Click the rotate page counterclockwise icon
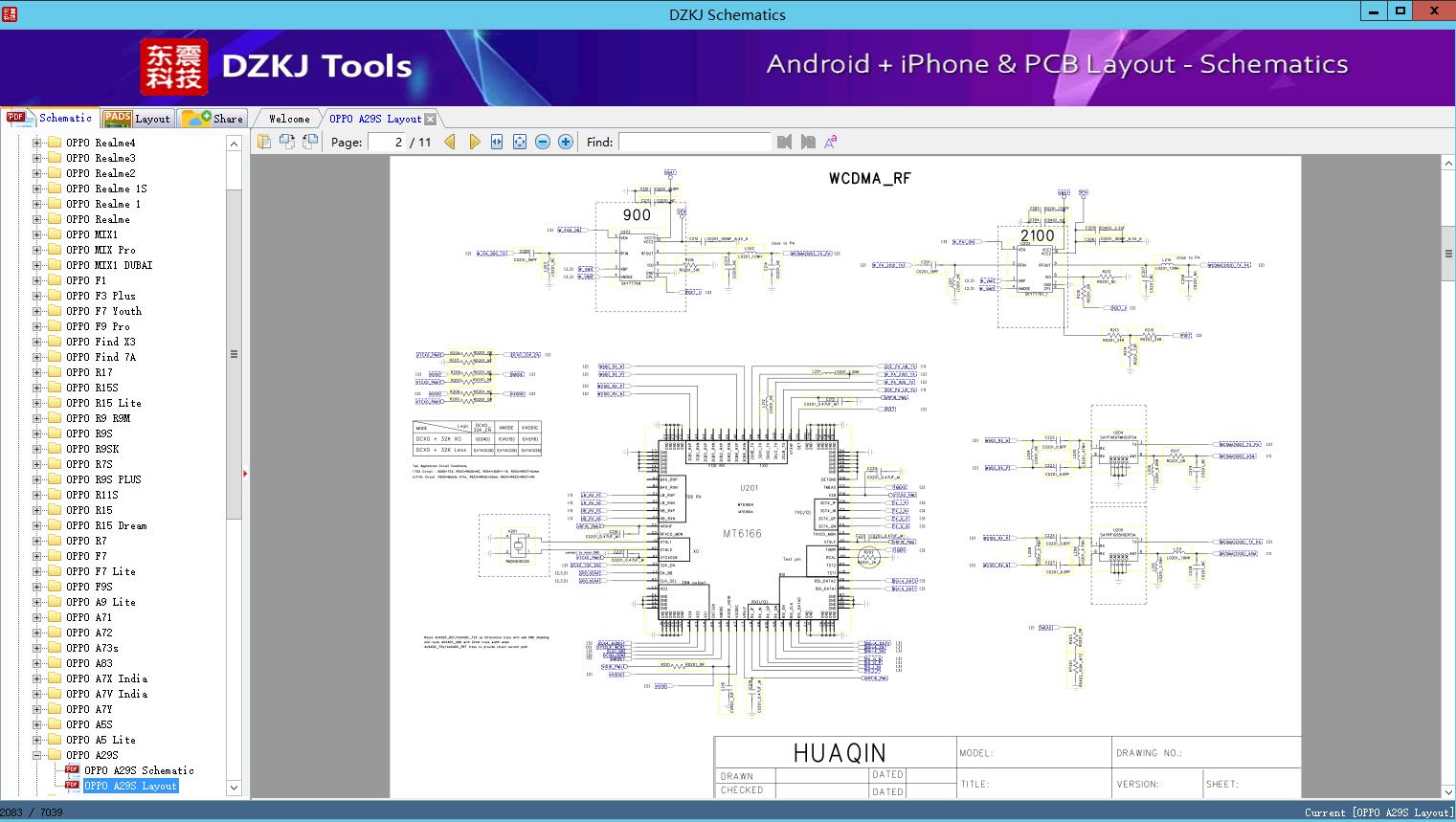The image size is (1456, 822). click(x=310, y=142)
